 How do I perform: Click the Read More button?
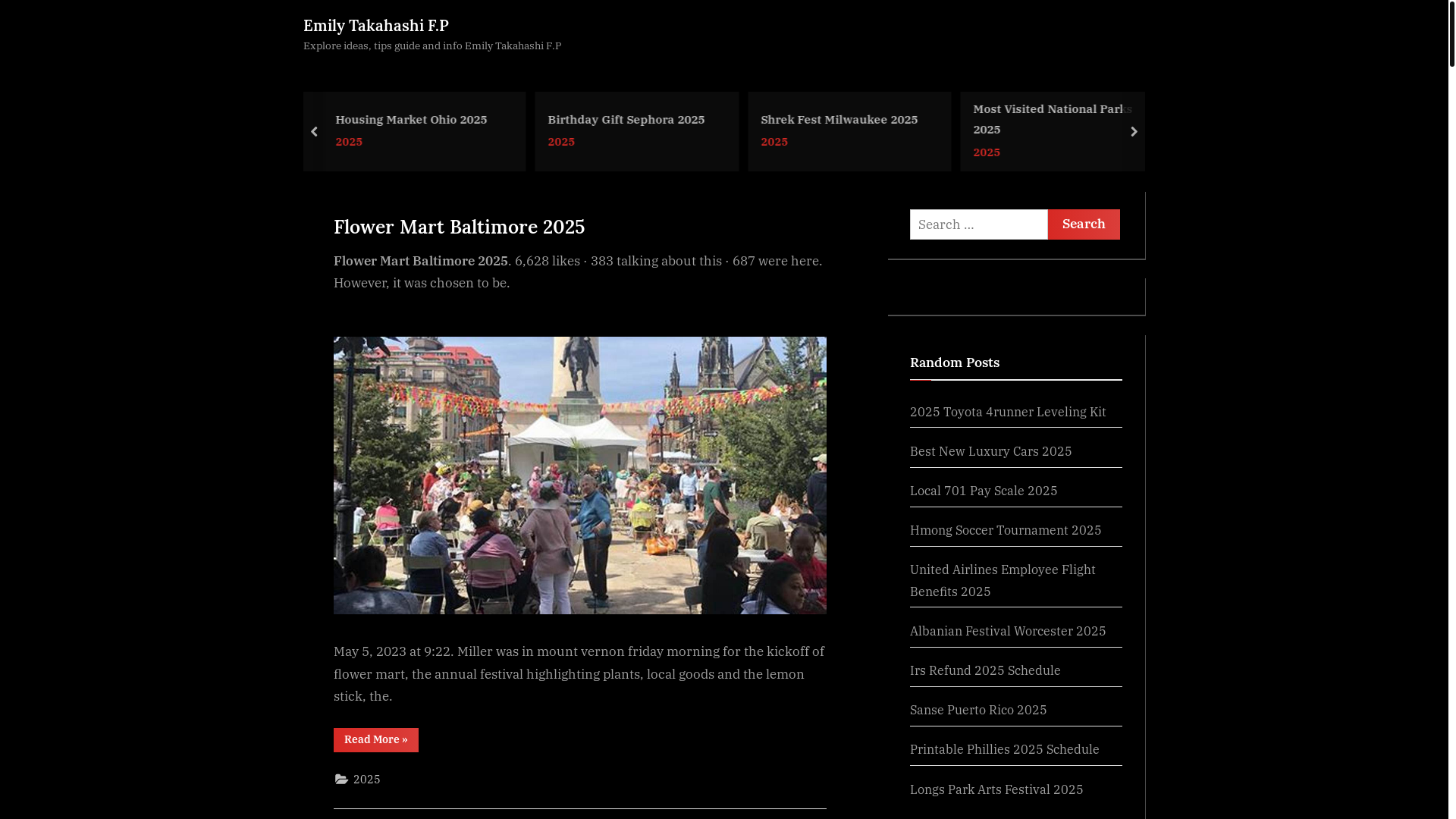point(376,740)
